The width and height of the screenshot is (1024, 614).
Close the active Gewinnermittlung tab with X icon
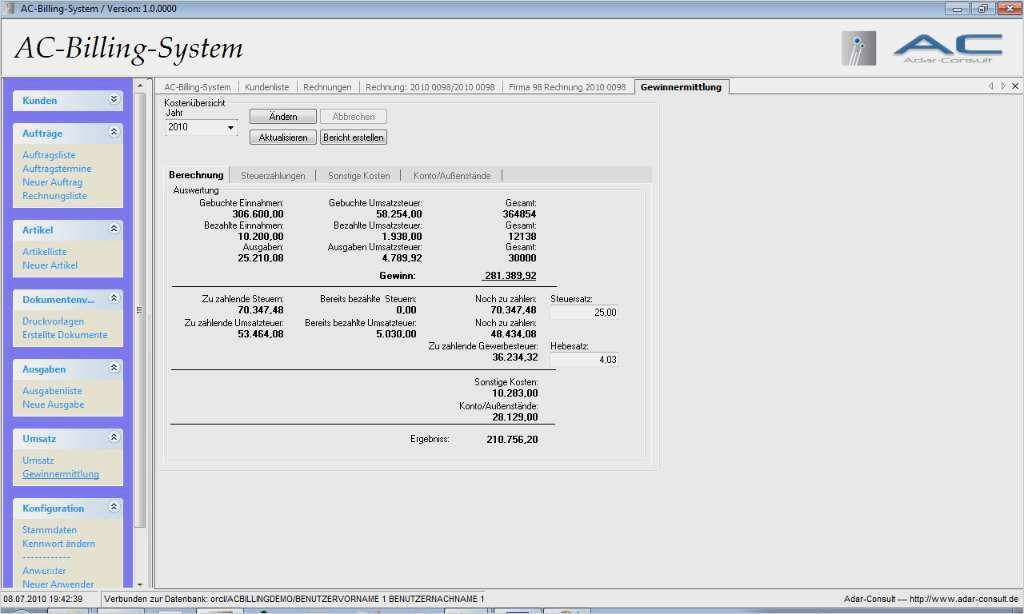[1015, 87]
